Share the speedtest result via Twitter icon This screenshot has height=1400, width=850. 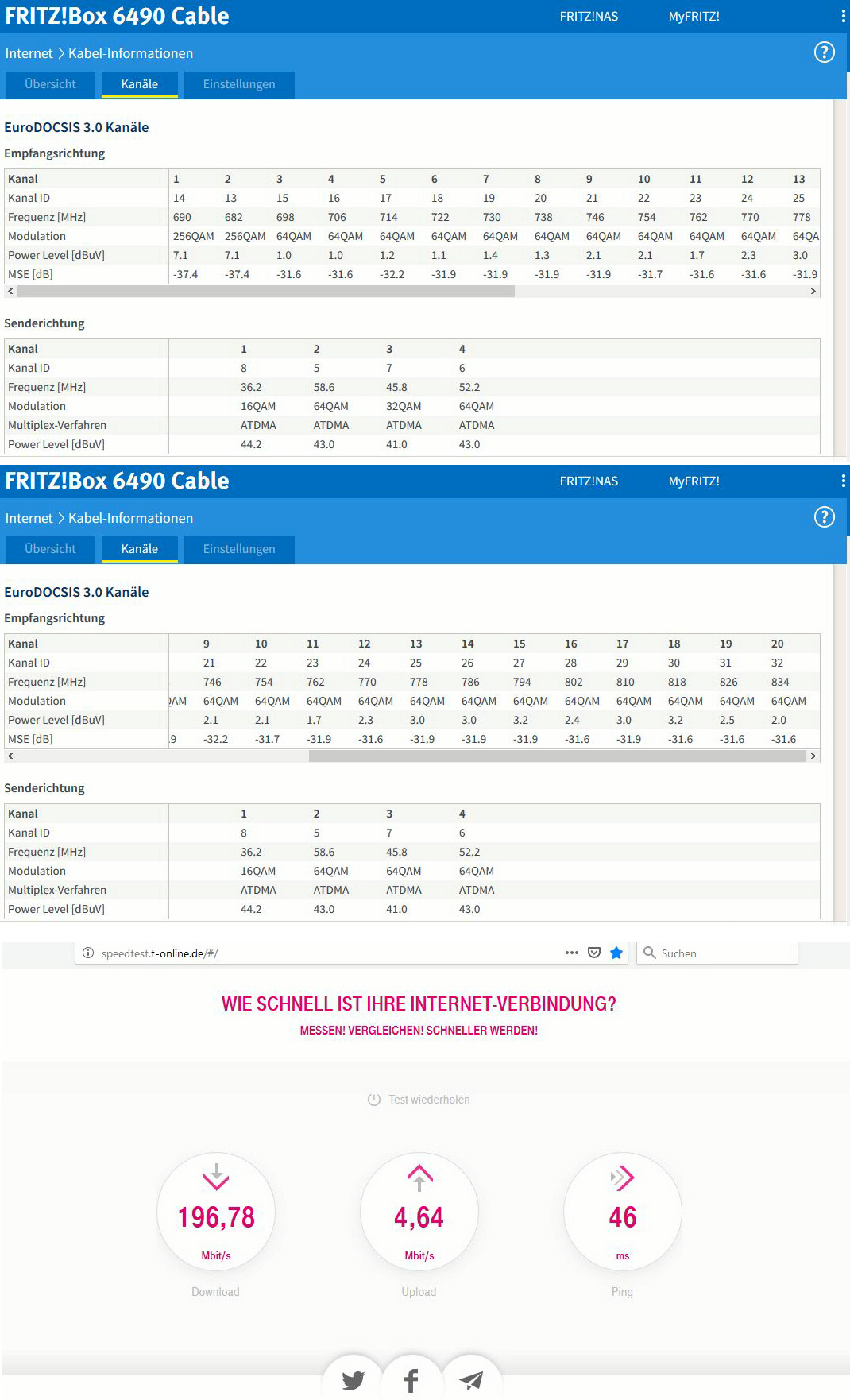pos(354,1380)
